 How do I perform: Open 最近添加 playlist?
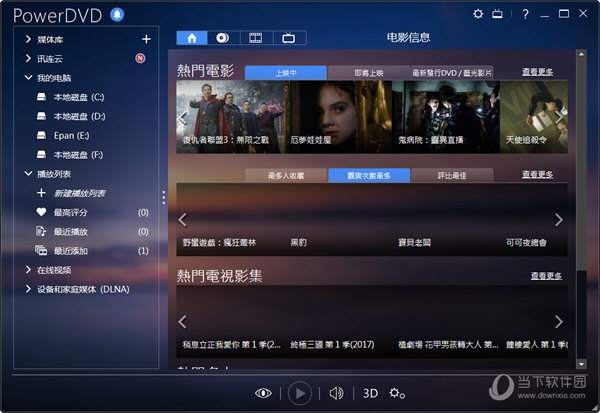92,251
